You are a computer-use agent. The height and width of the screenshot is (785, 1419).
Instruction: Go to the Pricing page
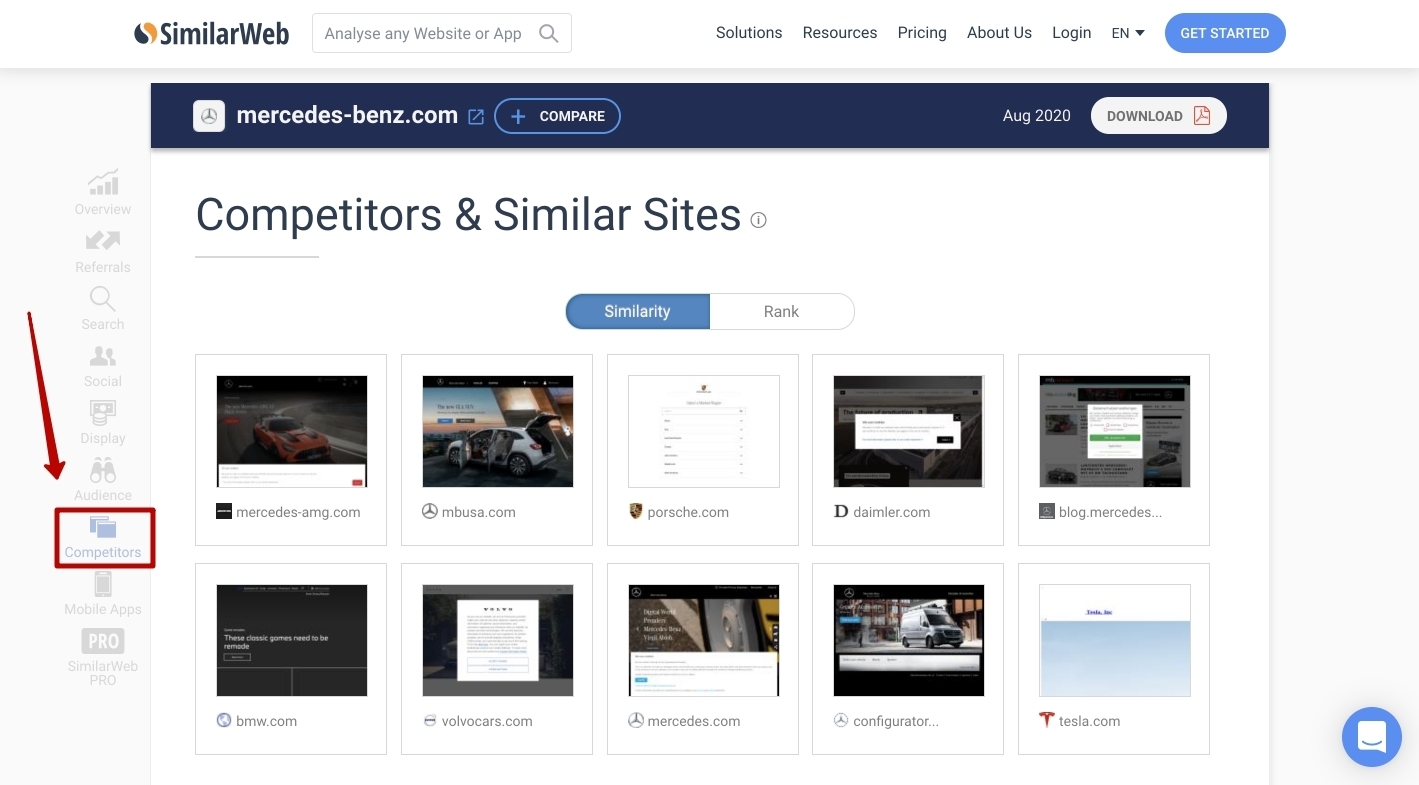tap(922, 33)
